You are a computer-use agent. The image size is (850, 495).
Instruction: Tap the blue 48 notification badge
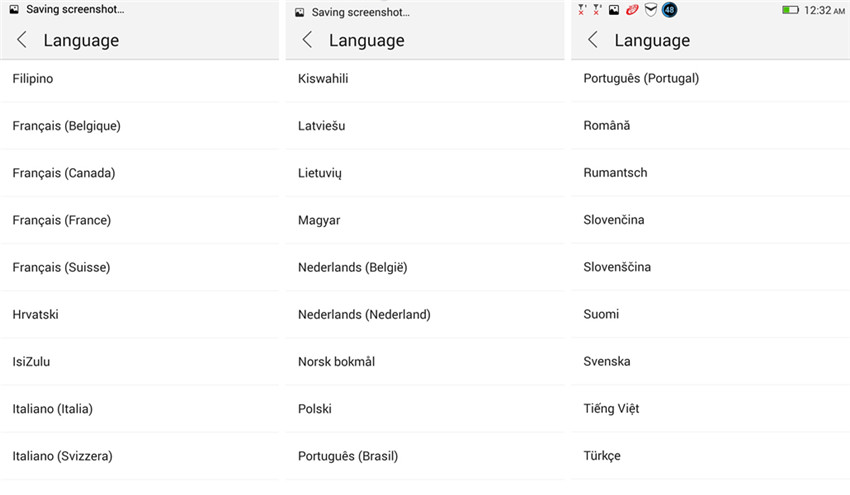coord(669,10)
